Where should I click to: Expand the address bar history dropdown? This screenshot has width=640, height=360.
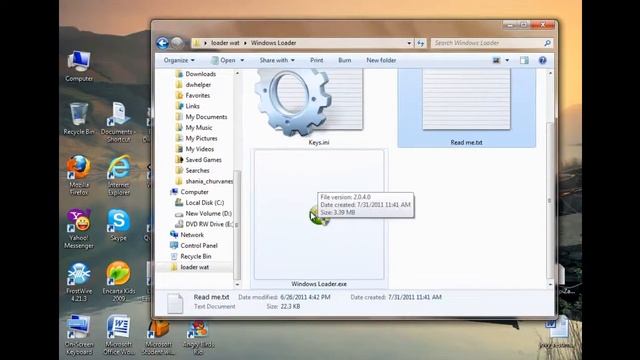[x=409, y=43]
